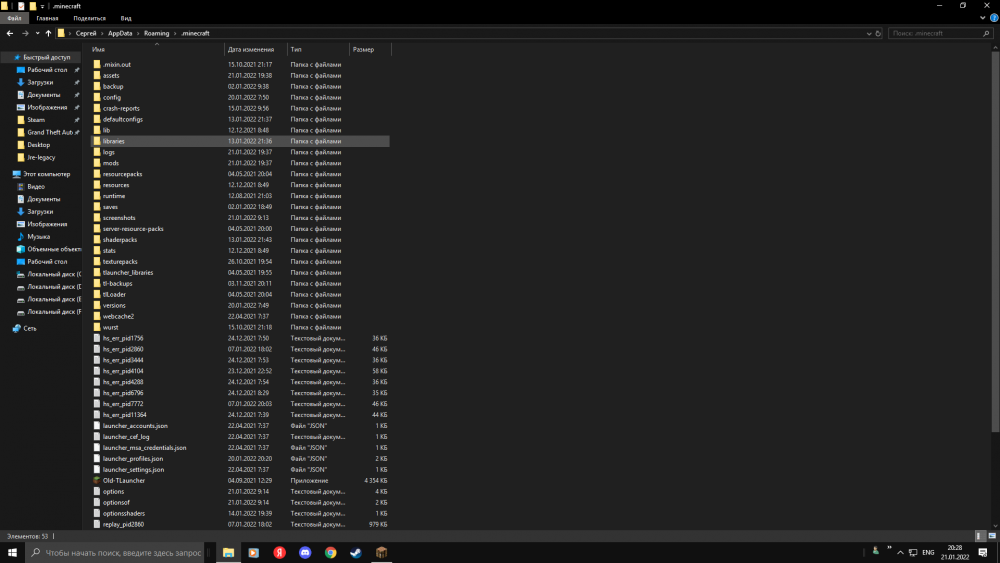Navigate to Сергей in breadcrumb
Screen dimensions: 1000x563
click(x=85, y=33)
